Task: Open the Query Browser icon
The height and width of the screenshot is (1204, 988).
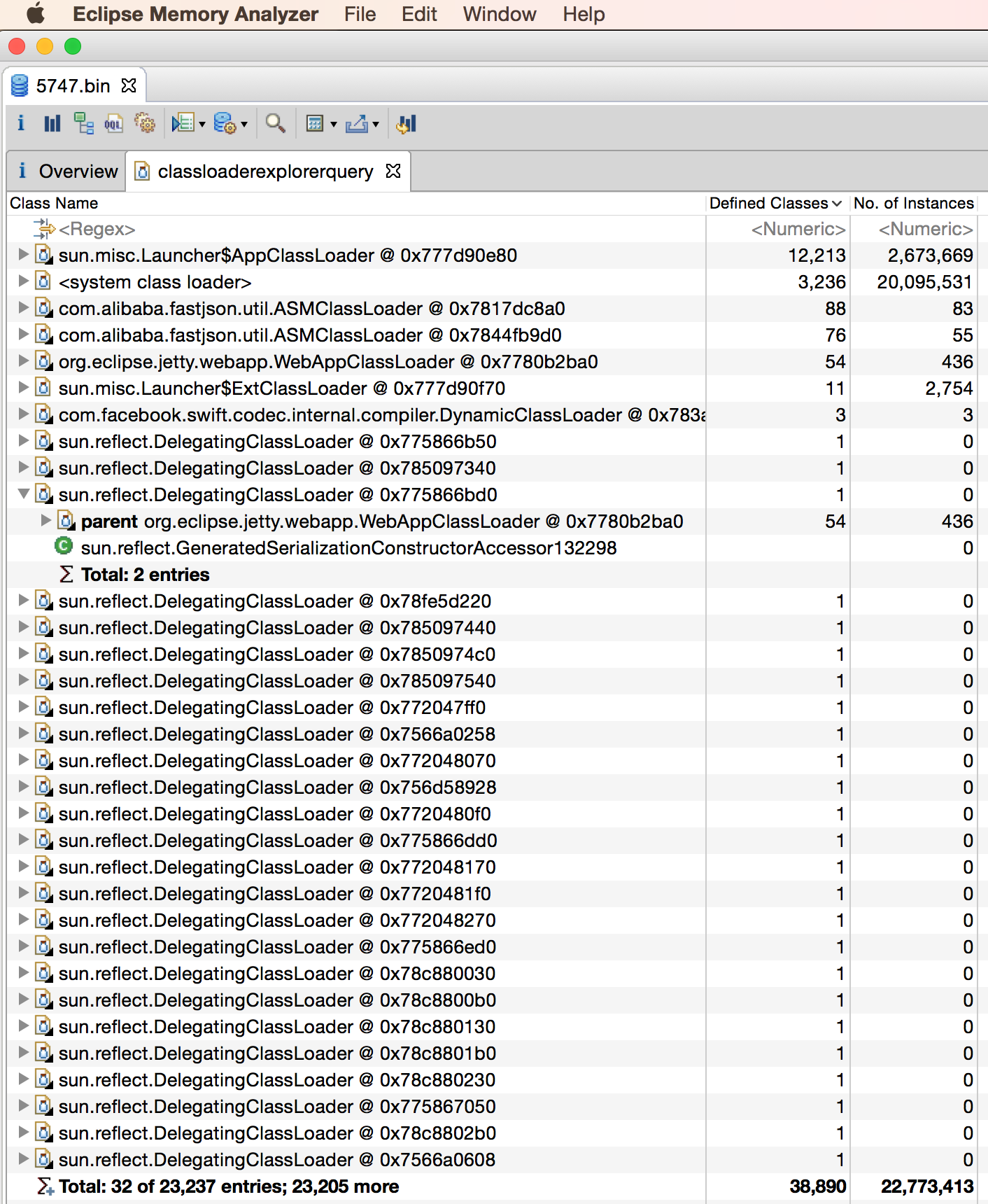Action: (225, 124)
